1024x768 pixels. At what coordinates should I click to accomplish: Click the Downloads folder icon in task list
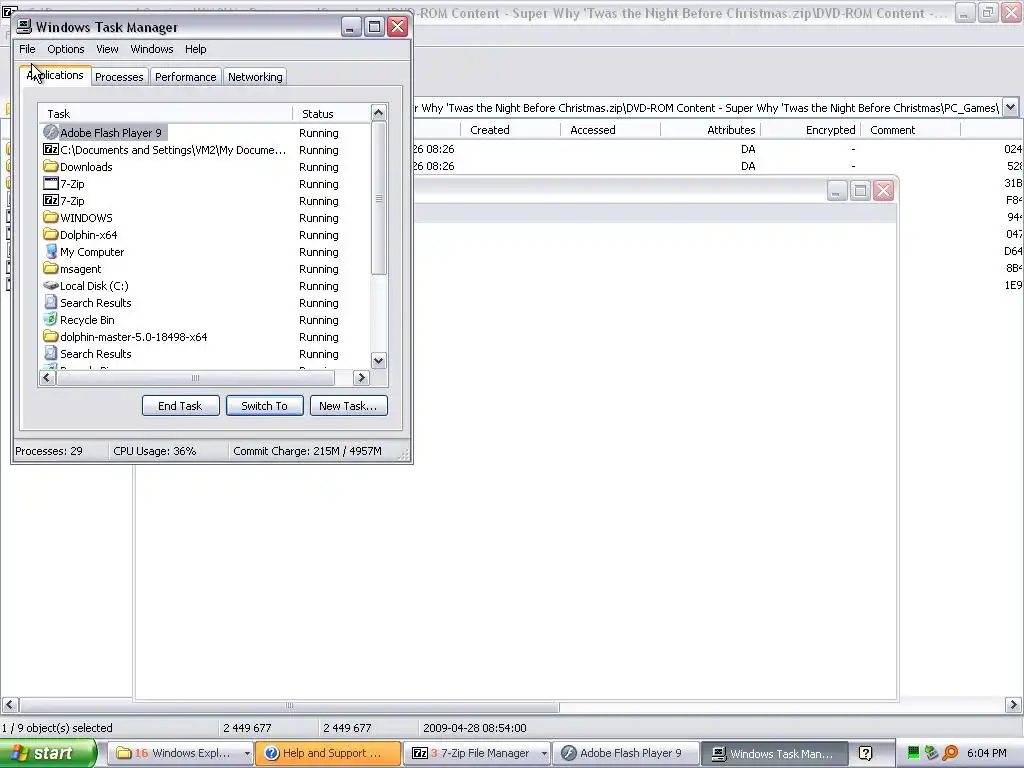pyautogui.click(x=51, y=167)
